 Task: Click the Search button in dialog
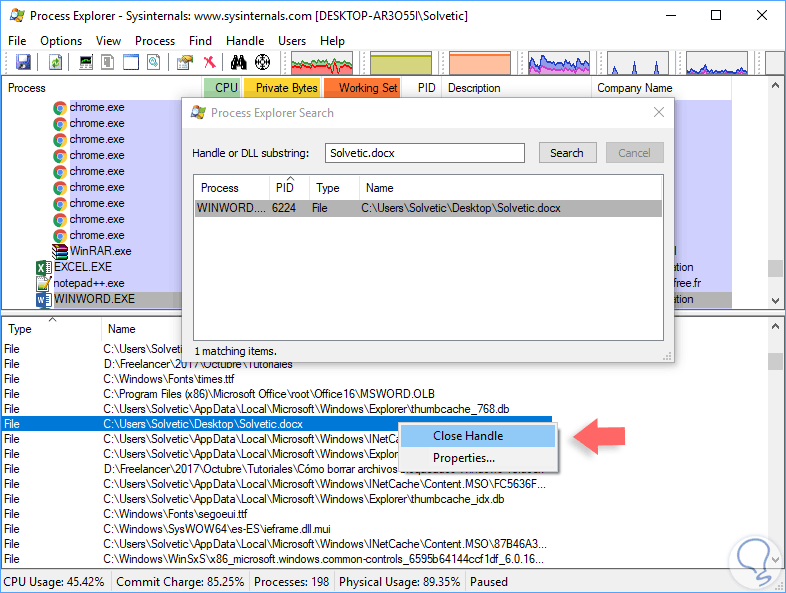click(567, 153)
